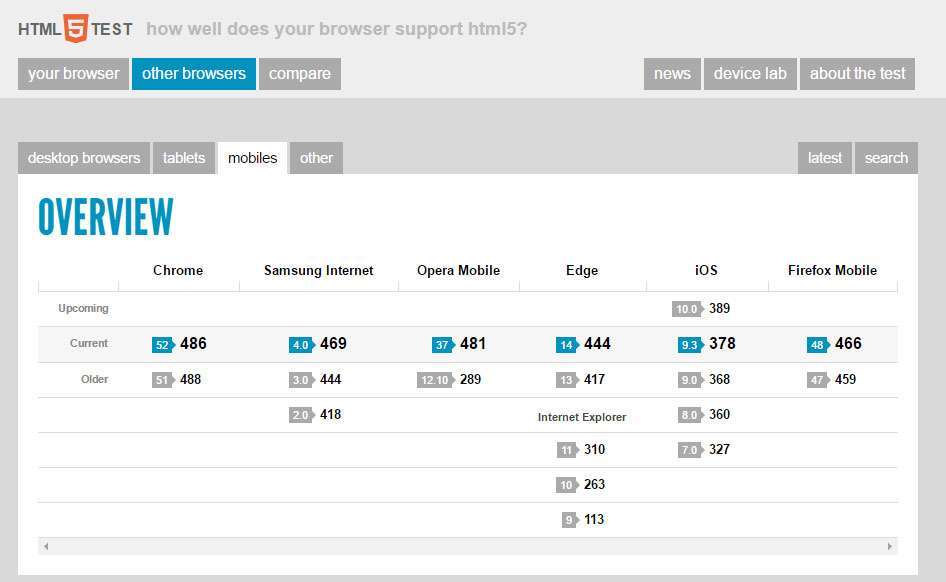
Task: Switch to the tablets tab
Action: (184, 158)
